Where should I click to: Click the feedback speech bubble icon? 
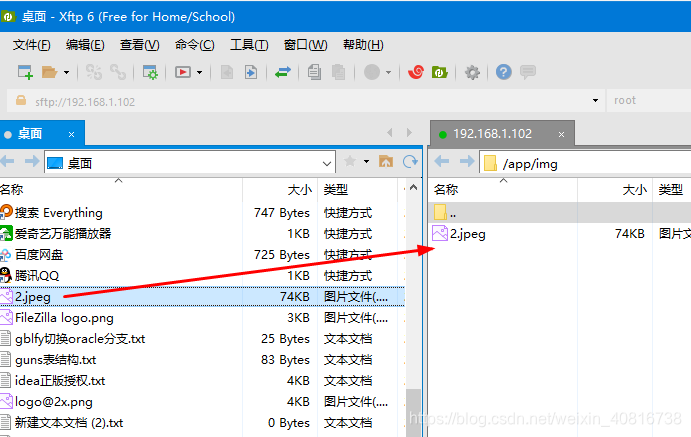click(528, 72)
